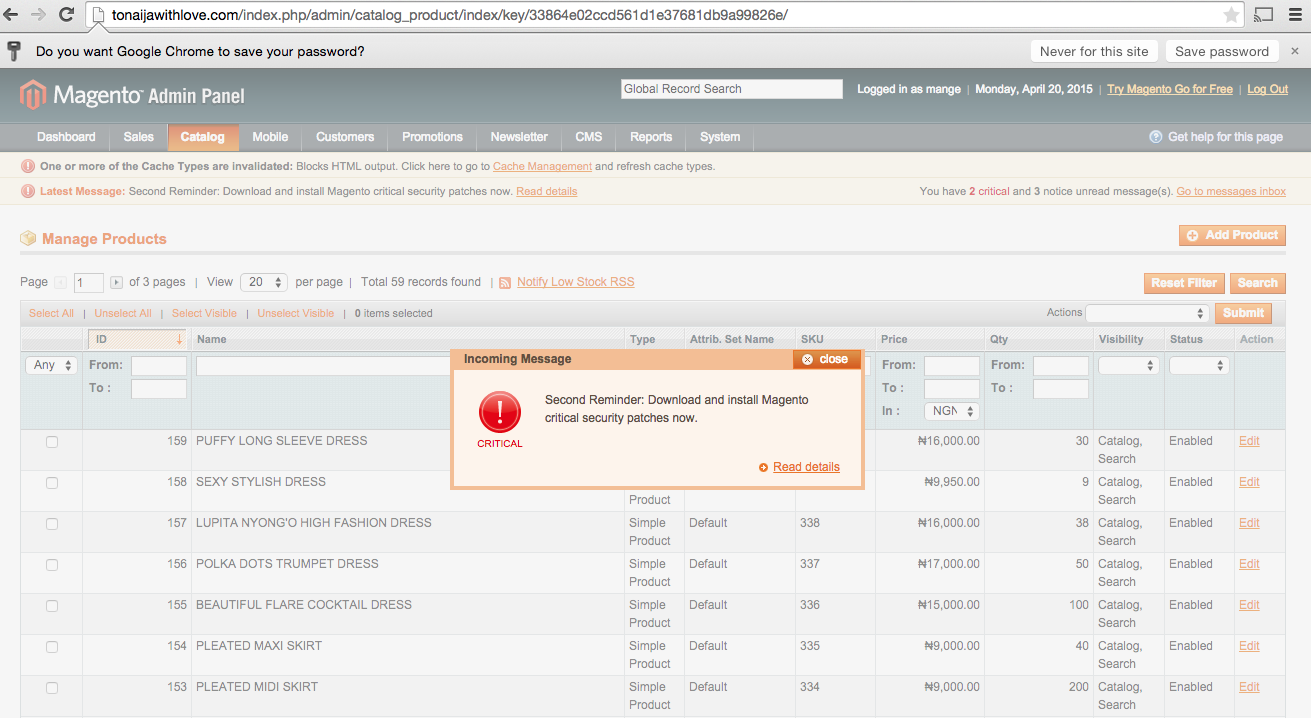Open the Dashboard menu
The image size is (1311, 718).
point(66,137)
